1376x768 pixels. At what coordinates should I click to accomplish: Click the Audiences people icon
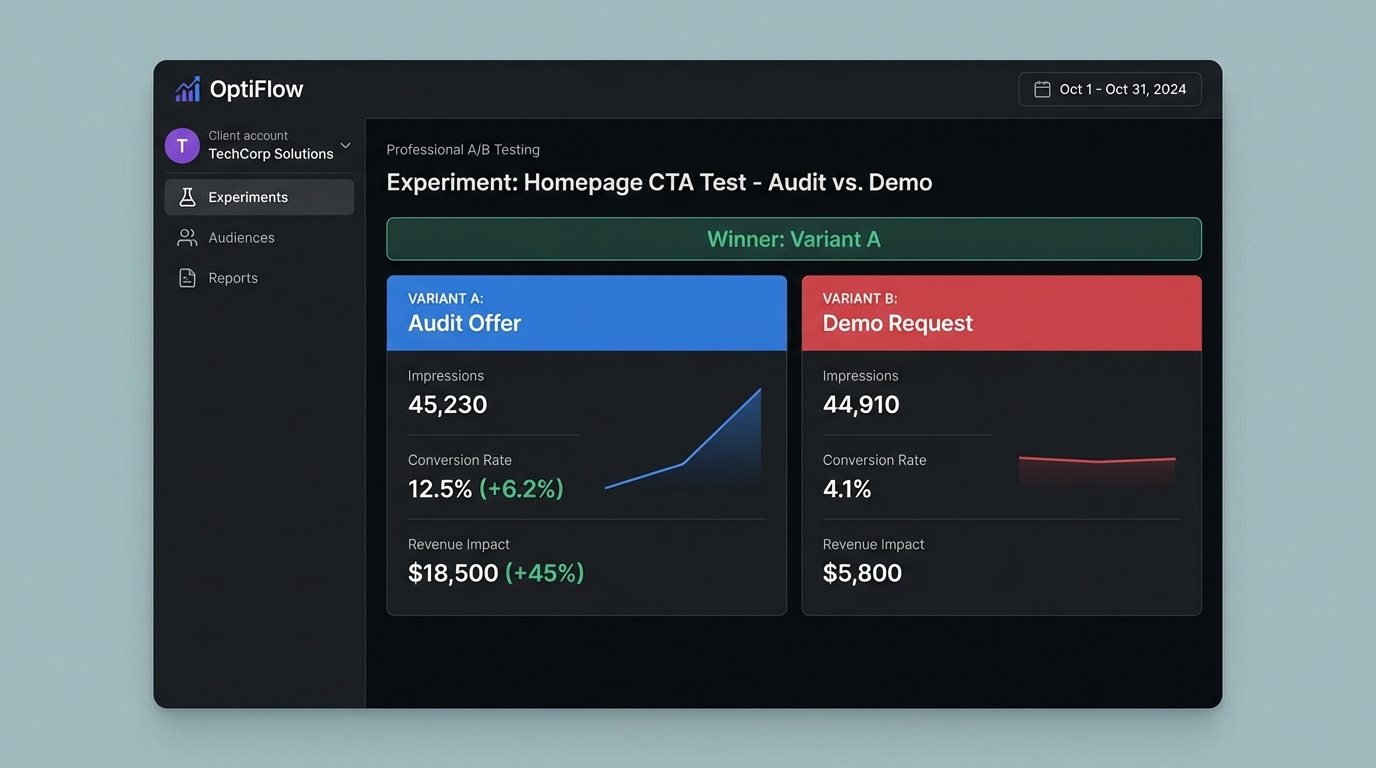(x=187, y=238)
